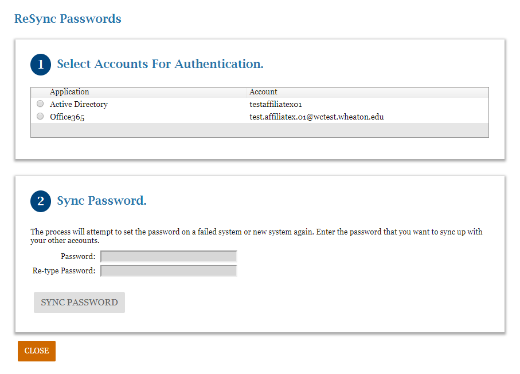Image resolution: width=520 pixels, height=374 pixels.
Task: Click the Select Accounts For Authentication heading
Action: 160,64
